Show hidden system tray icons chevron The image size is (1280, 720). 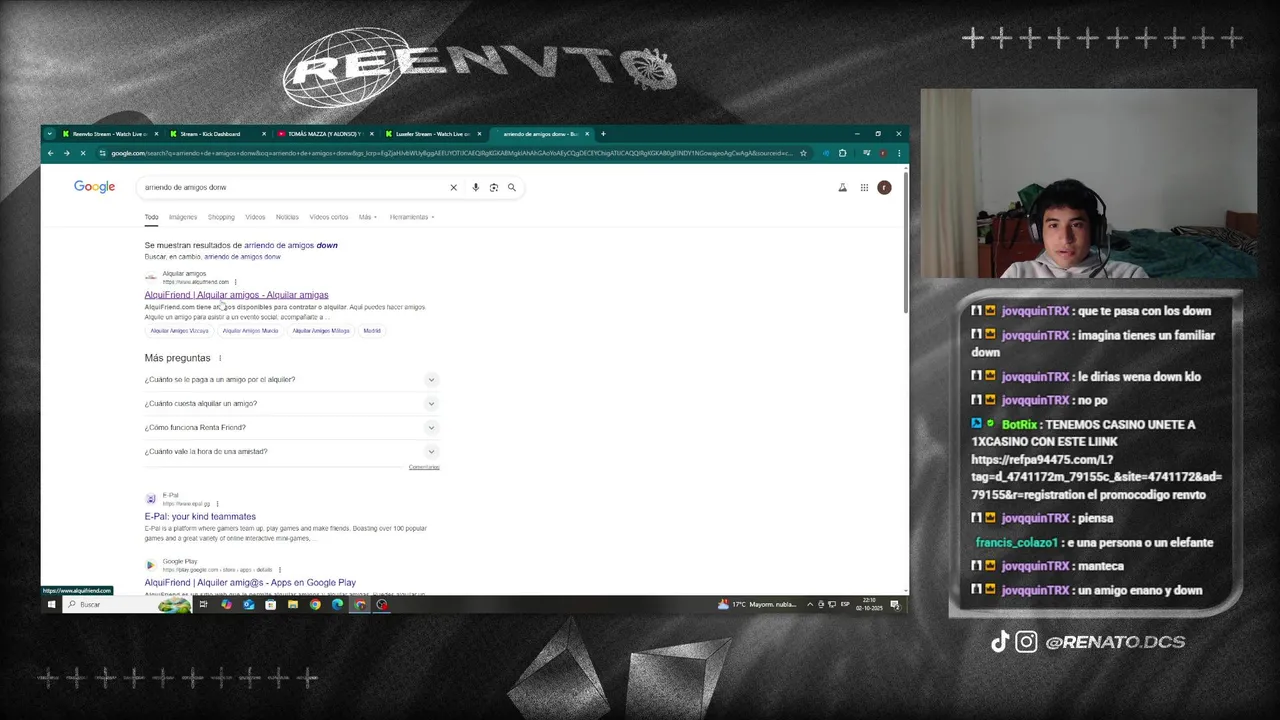[810, 604]
